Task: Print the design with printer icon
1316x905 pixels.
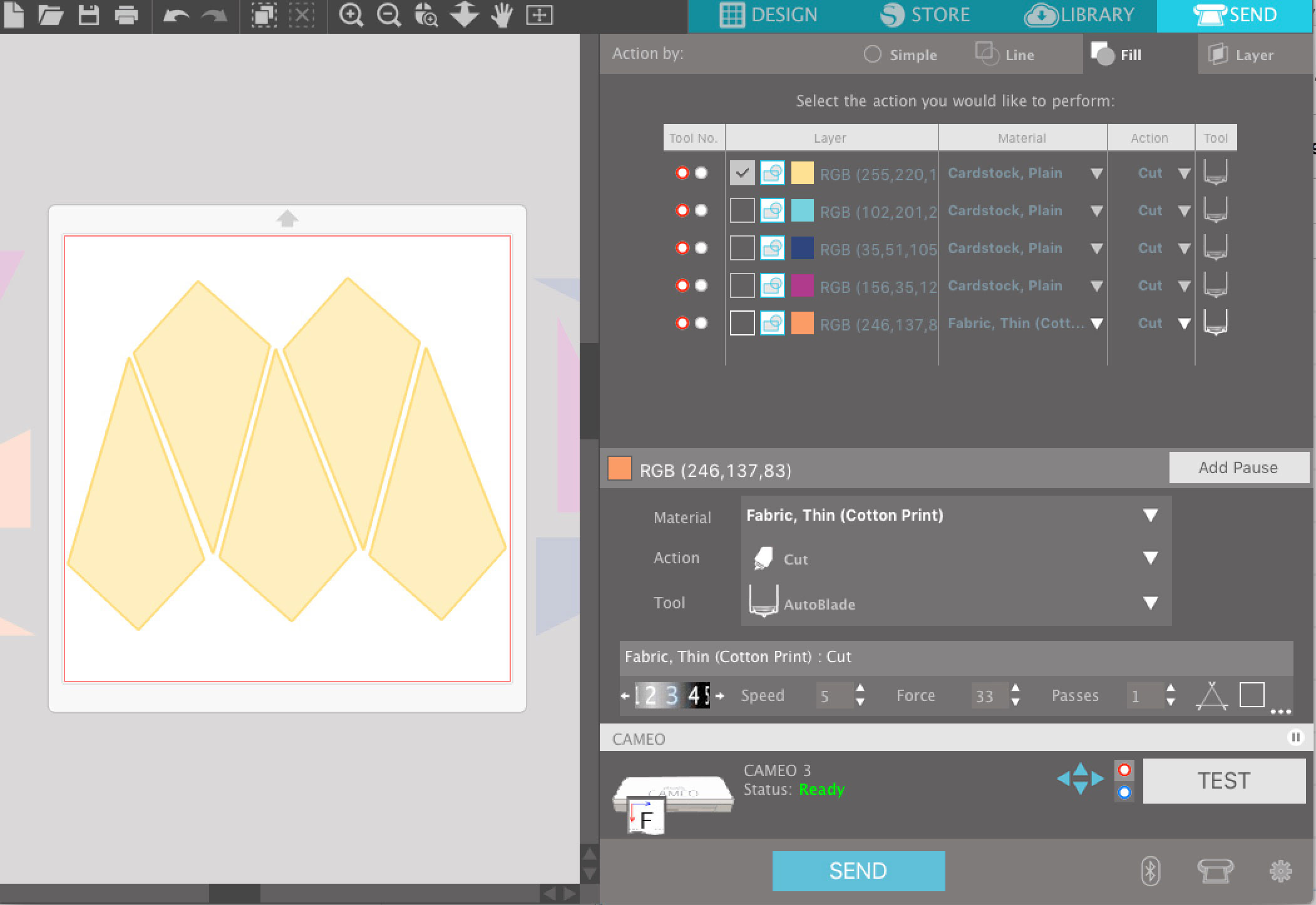Action: [x=126, y=14]
